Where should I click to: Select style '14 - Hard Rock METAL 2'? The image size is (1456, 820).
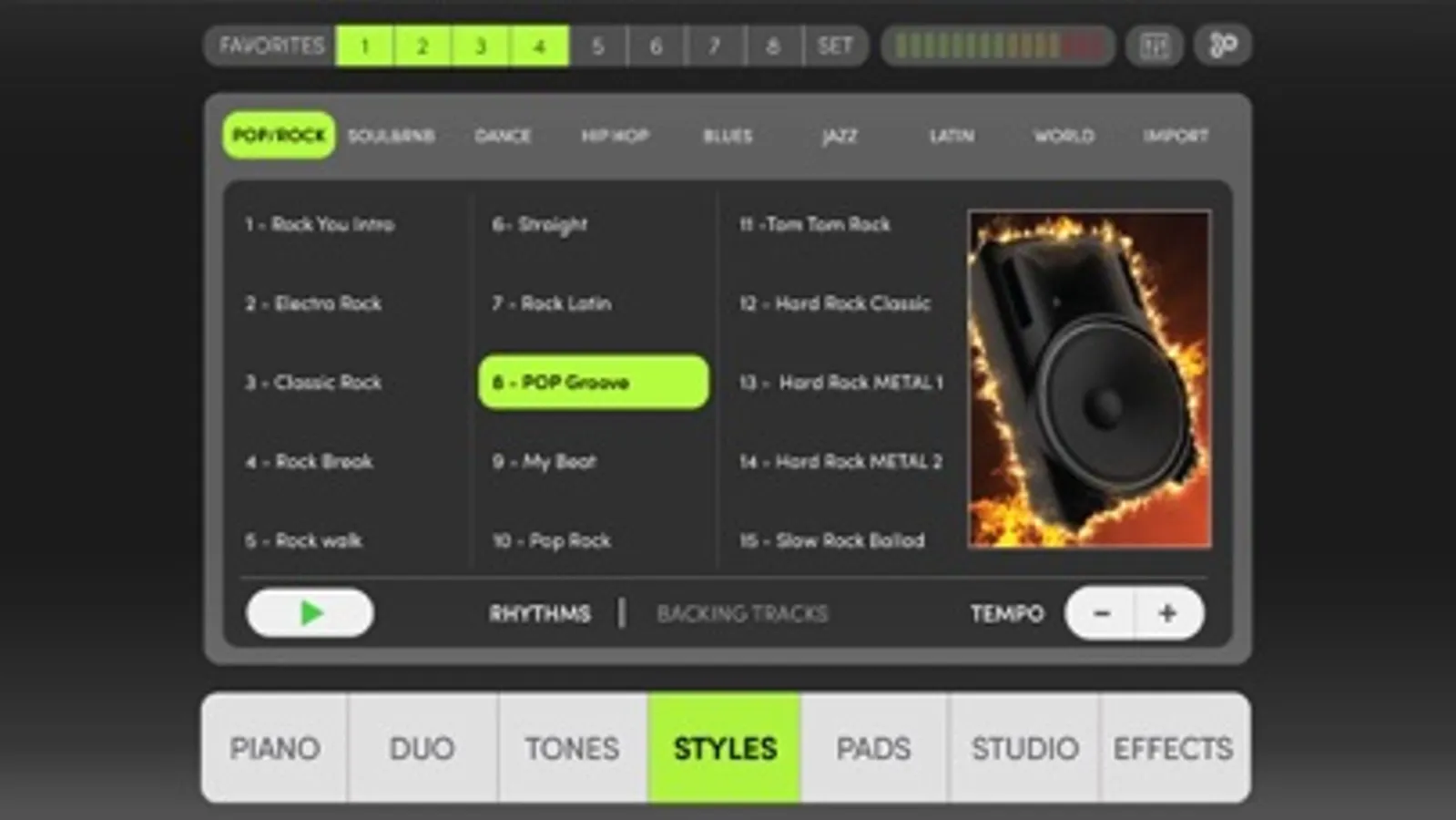[x=840, y=462]
